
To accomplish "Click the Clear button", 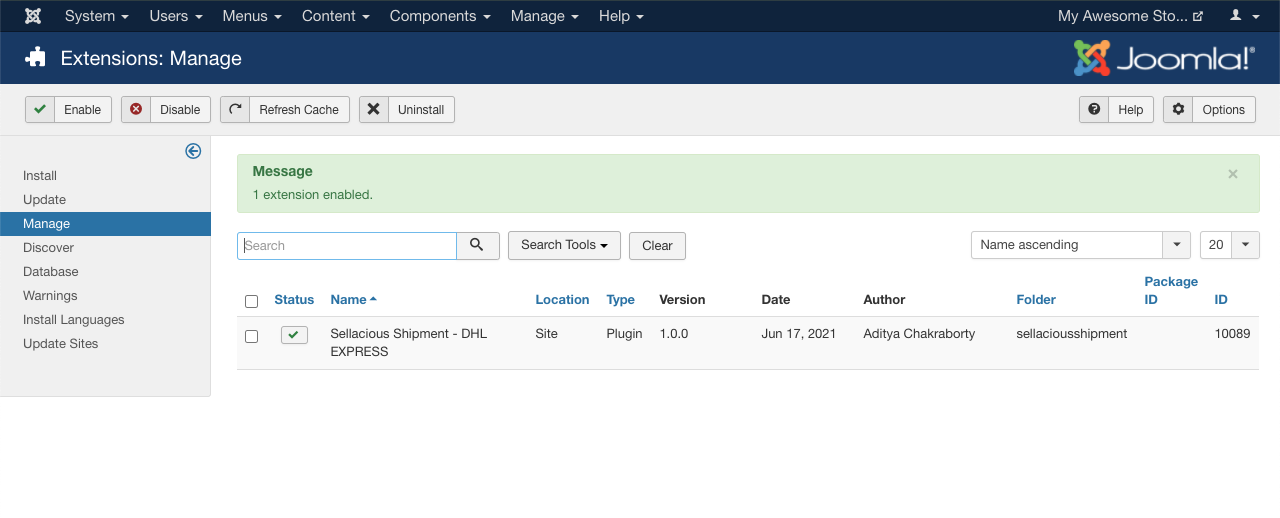I will point(657,246).
